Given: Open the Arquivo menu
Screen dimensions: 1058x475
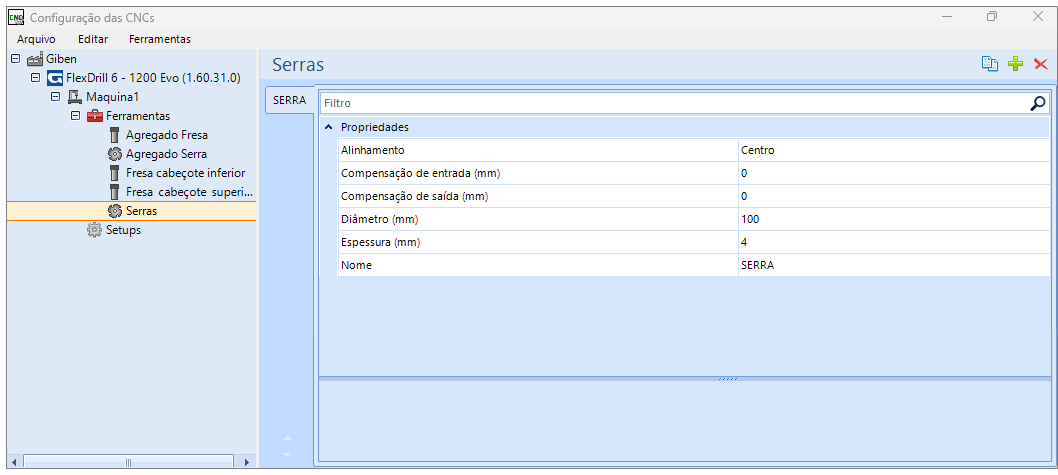Looking at the screenshot, I should [x=36, y=39].
